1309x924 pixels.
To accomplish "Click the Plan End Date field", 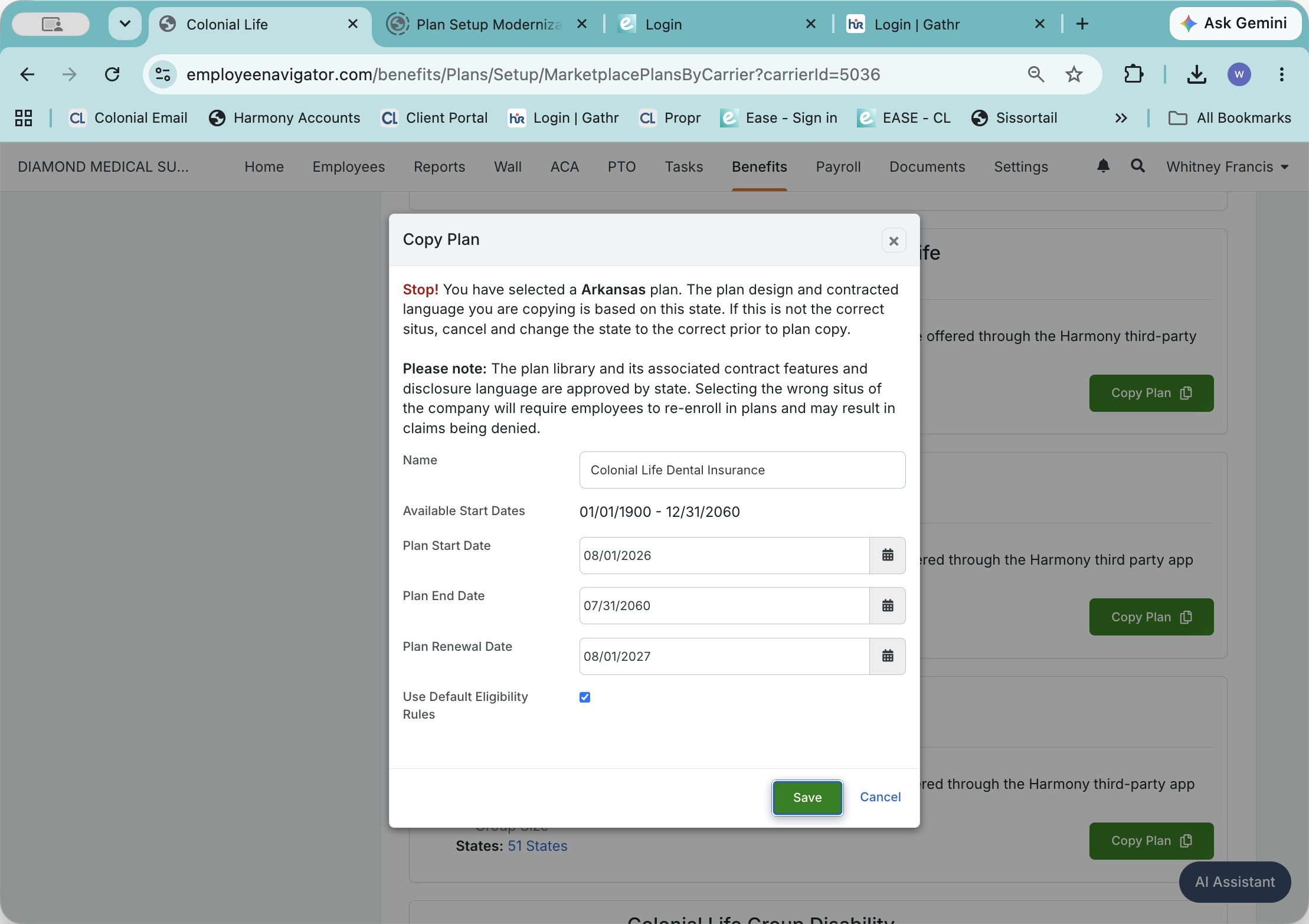I will [x=725, y=606].
